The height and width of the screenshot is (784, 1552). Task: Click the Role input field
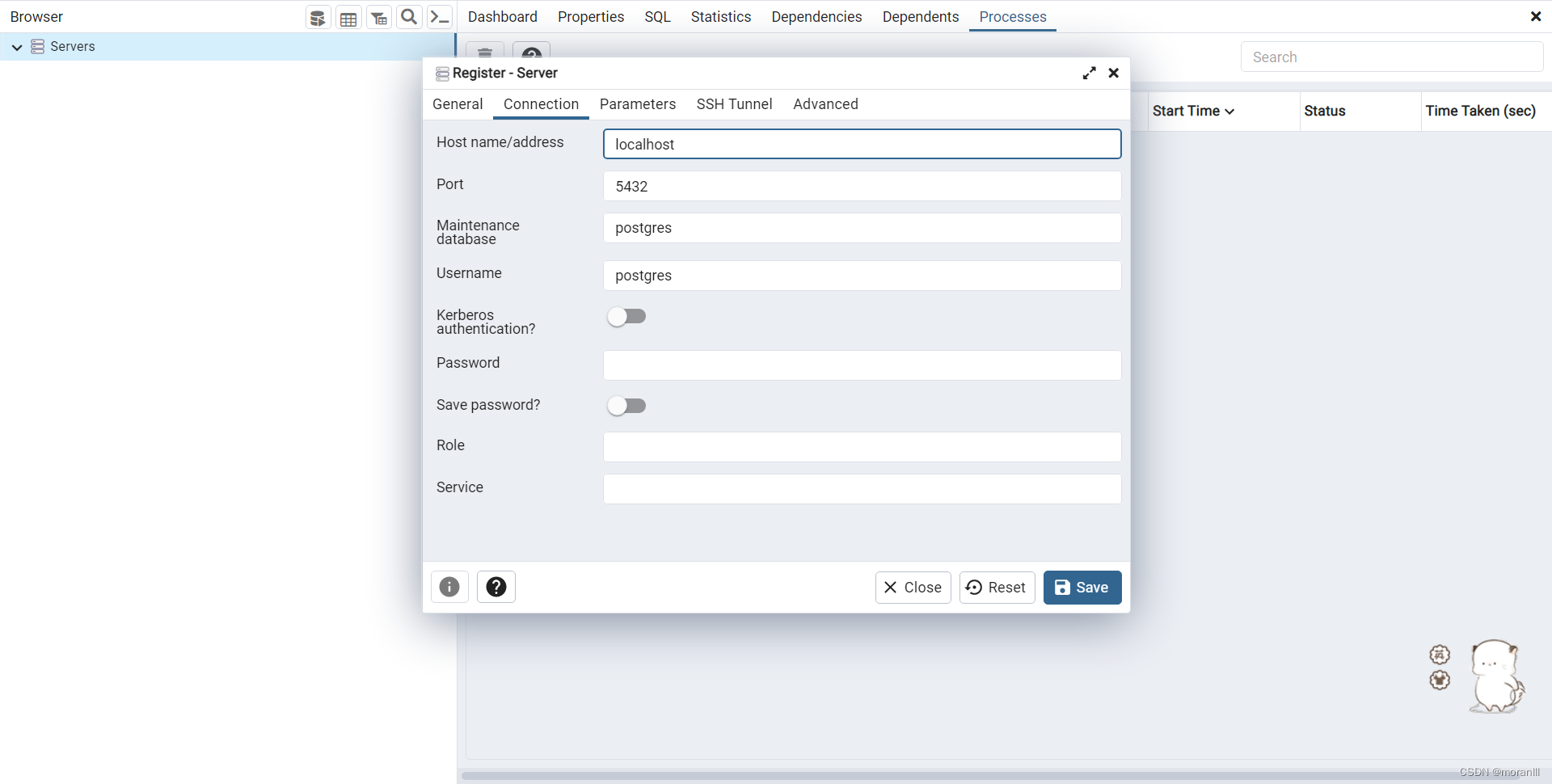tap(862, 447)
